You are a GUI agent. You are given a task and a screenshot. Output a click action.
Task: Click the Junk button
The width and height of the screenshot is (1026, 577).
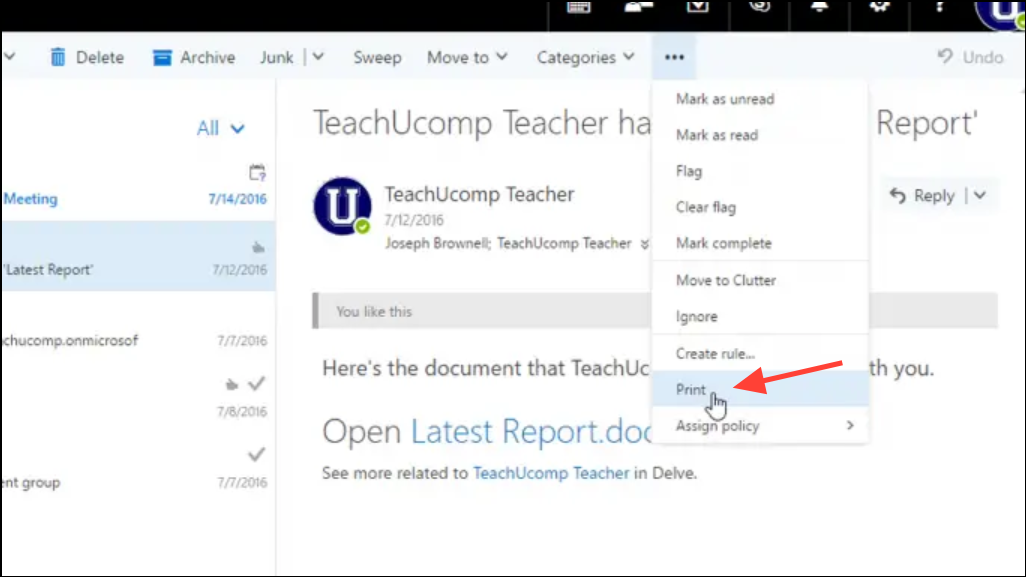click(x=276, y=58)
